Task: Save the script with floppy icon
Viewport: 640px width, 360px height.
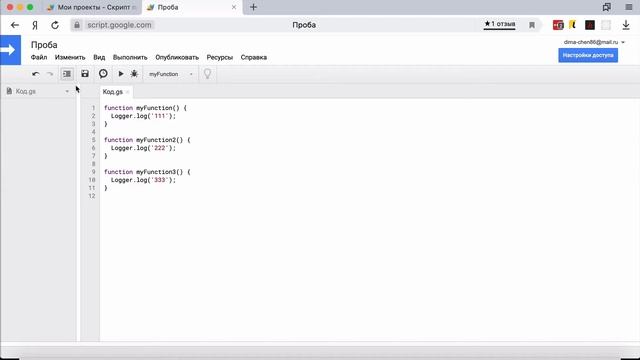Action: pyautogui.click(x=85, y=74)
